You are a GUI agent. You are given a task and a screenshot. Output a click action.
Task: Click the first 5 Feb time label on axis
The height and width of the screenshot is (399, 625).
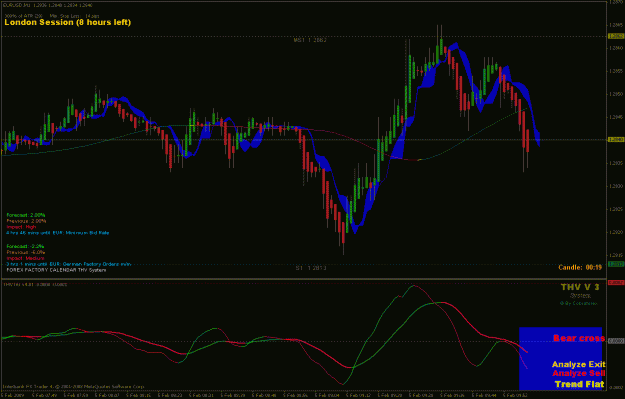pos(12,395)
